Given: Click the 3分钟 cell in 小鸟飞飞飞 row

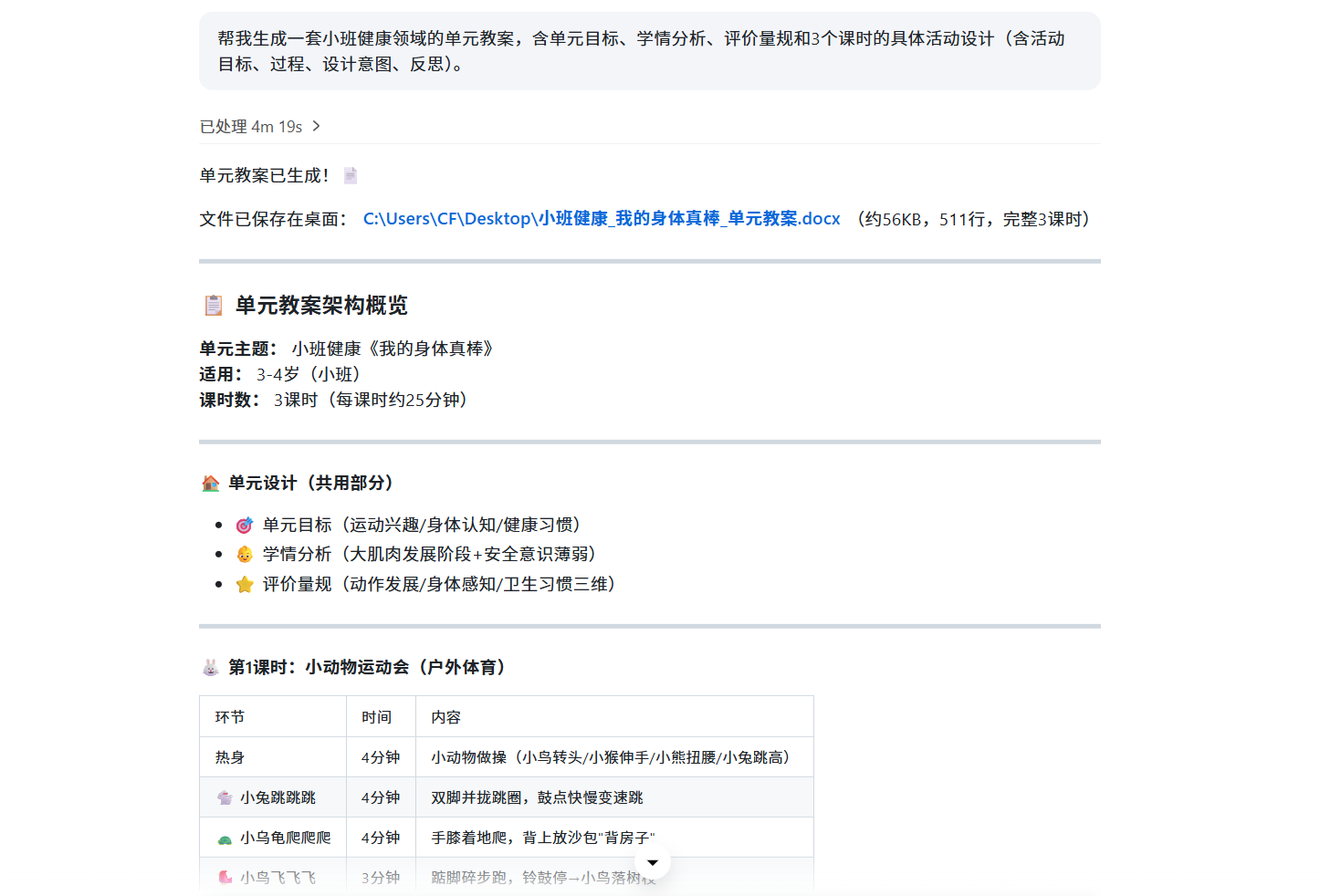Looking at the screenshot, I should tap(382, 877).
